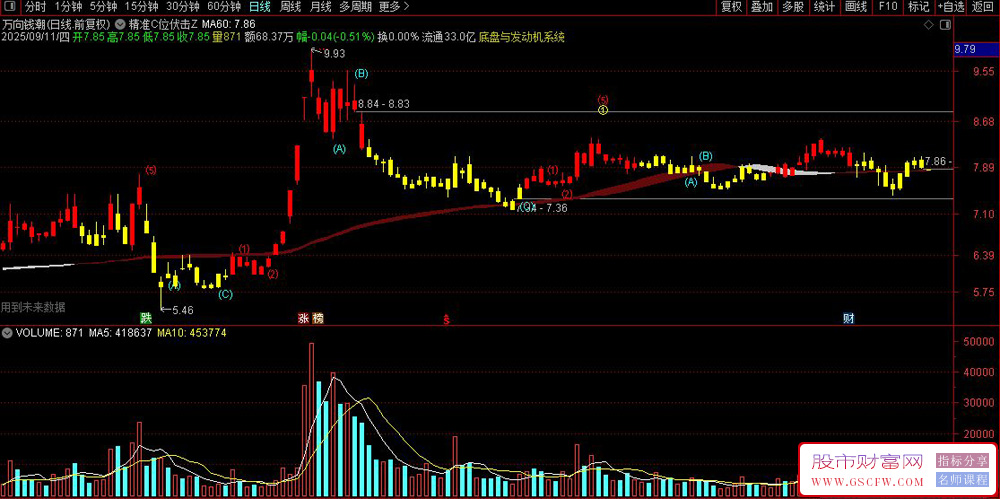Add stock via +自选 button

[951, 7]
